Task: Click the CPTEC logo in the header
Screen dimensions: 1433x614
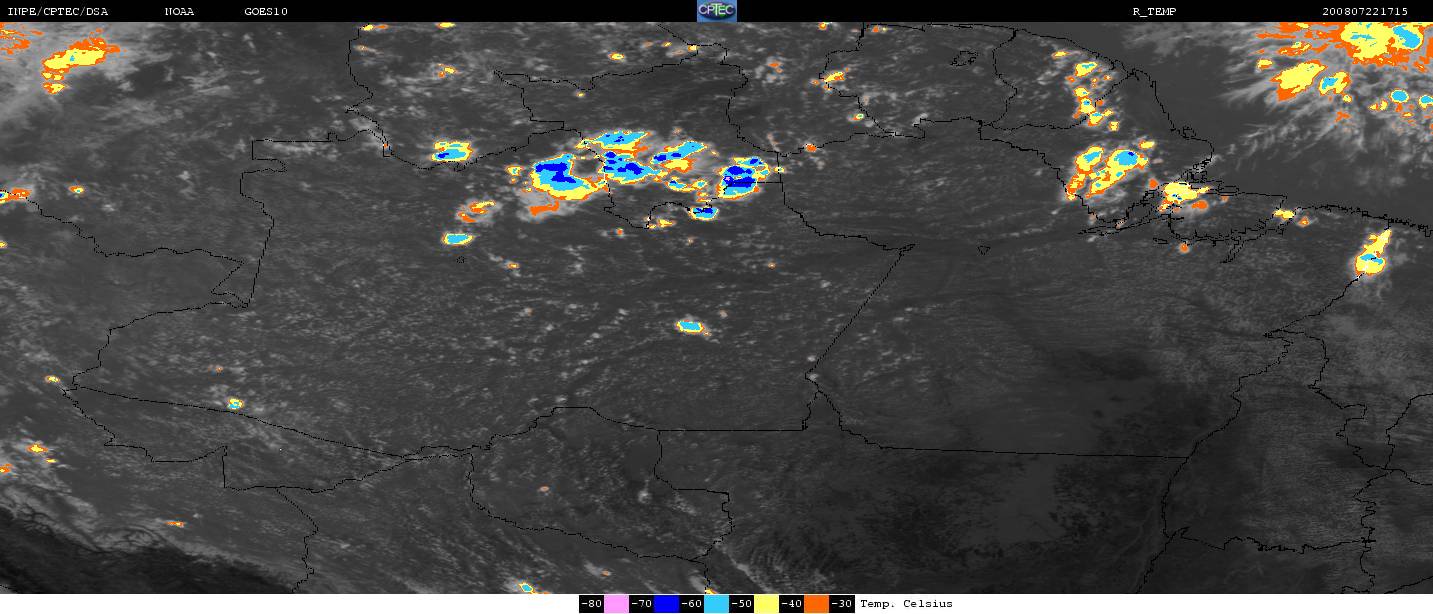Action: [716, 11]
